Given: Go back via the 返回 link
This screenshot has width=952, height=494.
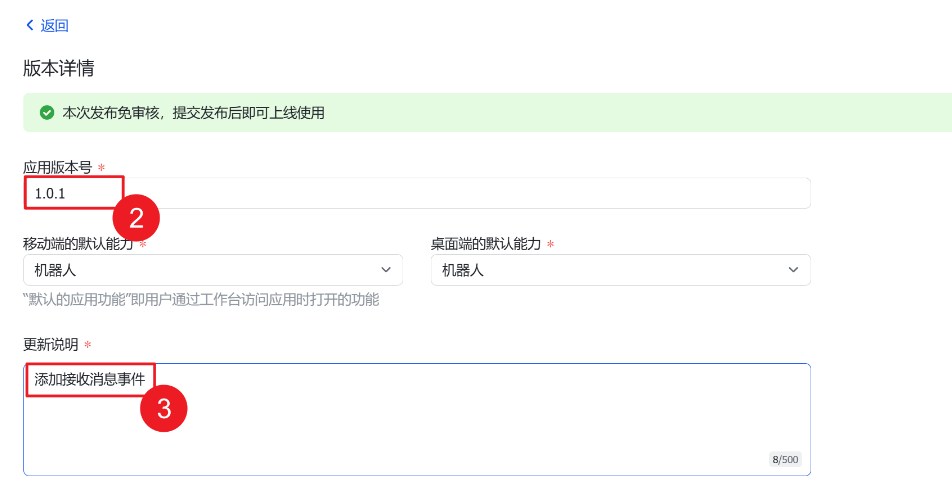Looking at the screenshot, I should 54,25.
